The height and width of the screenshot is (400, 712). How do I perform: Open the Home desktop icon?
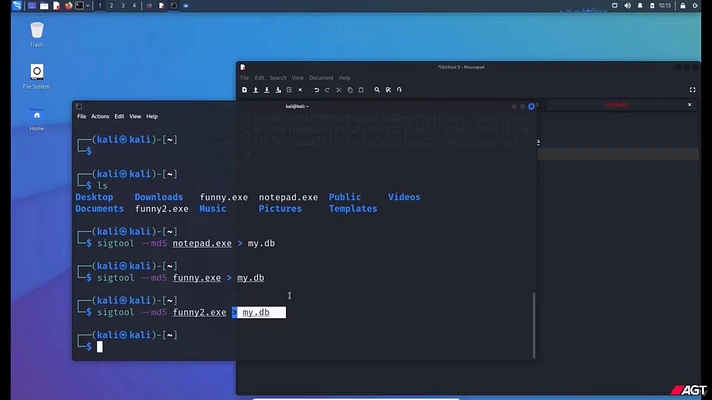37,119
